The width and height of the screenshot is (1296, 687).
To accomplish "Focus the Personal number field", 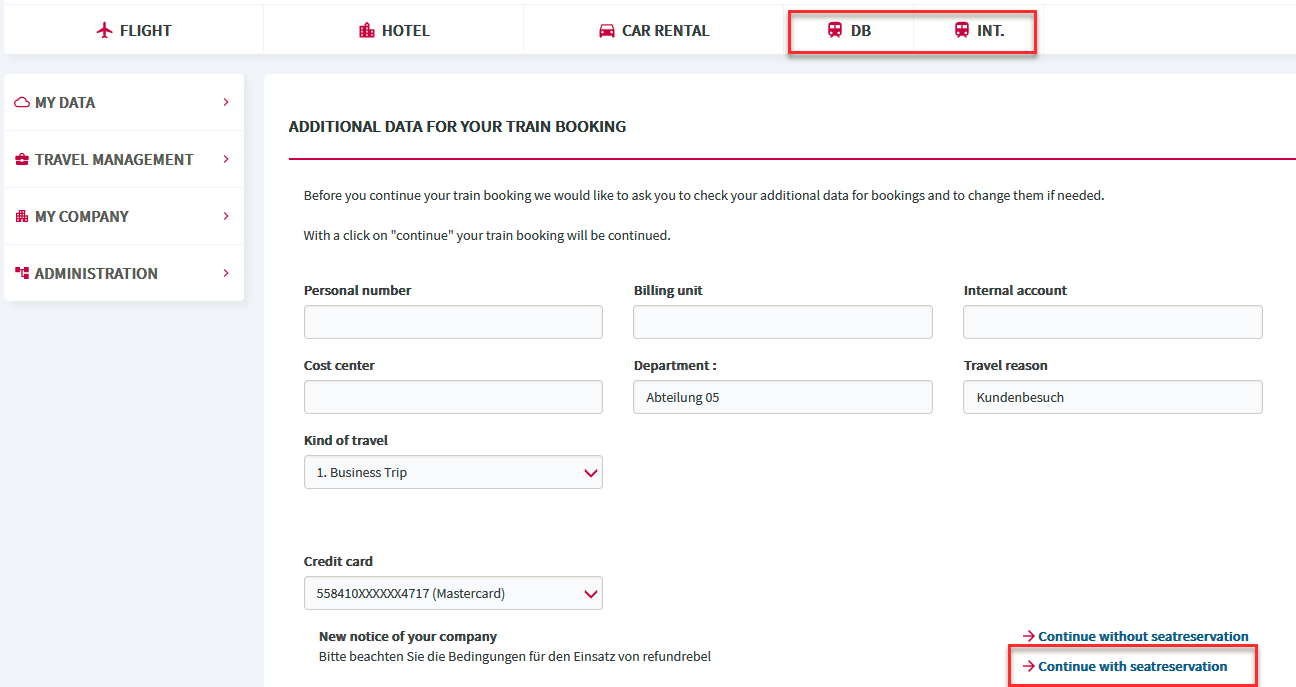I will pos(453,322).
